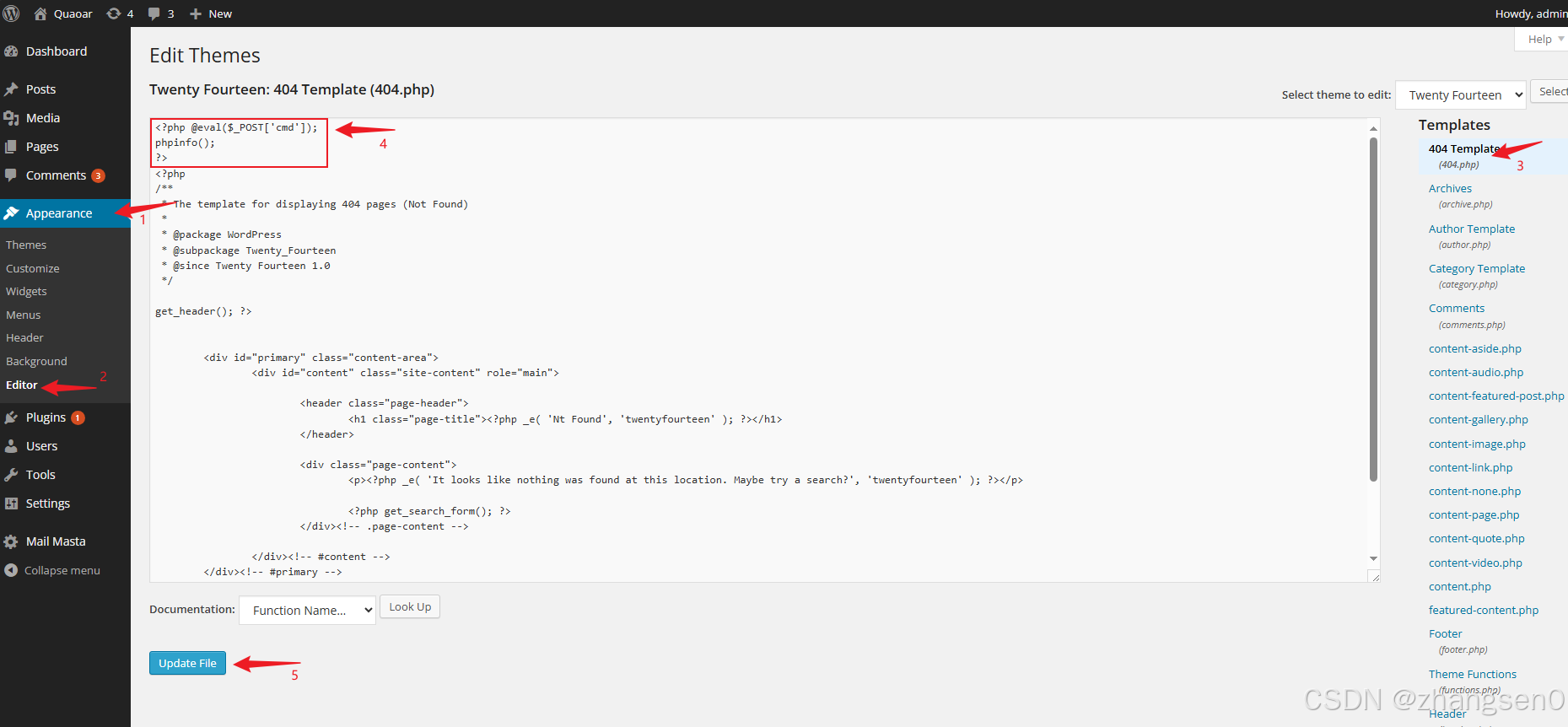Open content-page.php file
The height and width of the screenshot is (727, 1568).
[x=1474, y=514]
